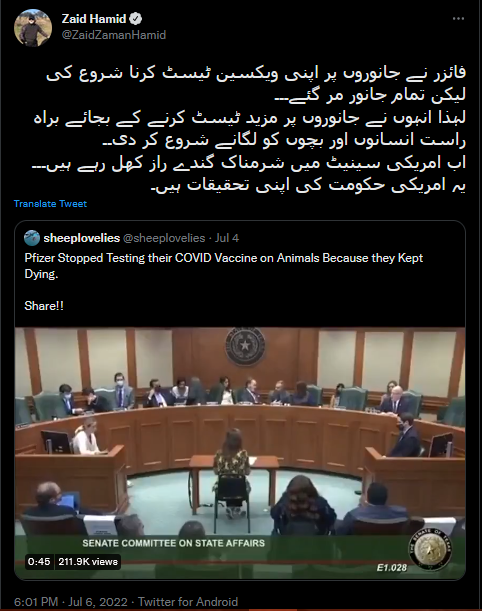Screen dimensions: 482x611
Task: Open the 6:01 PM Jul 6, 2022 timestamp
Action: click(x=71, y=602)
